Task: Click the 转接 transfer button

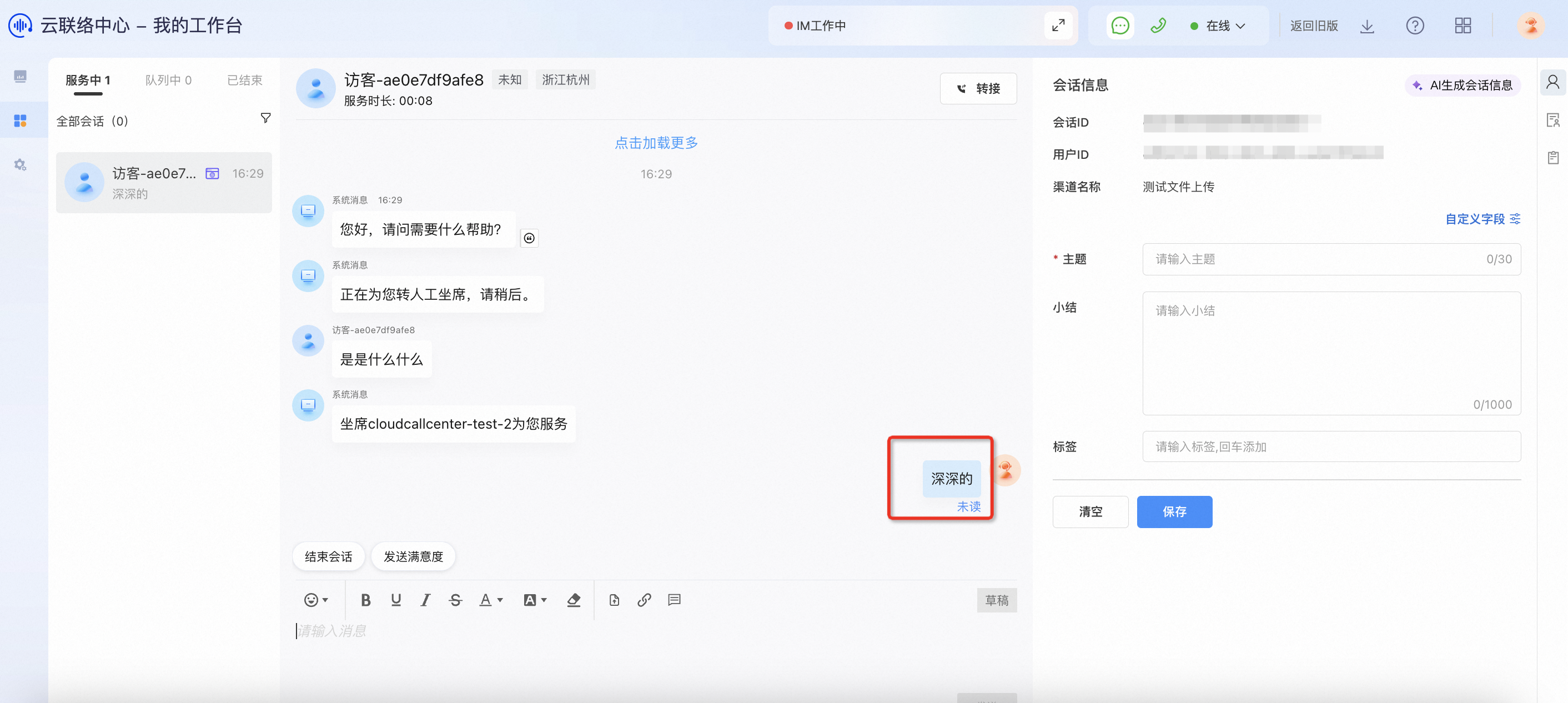Action: [978, 89]
